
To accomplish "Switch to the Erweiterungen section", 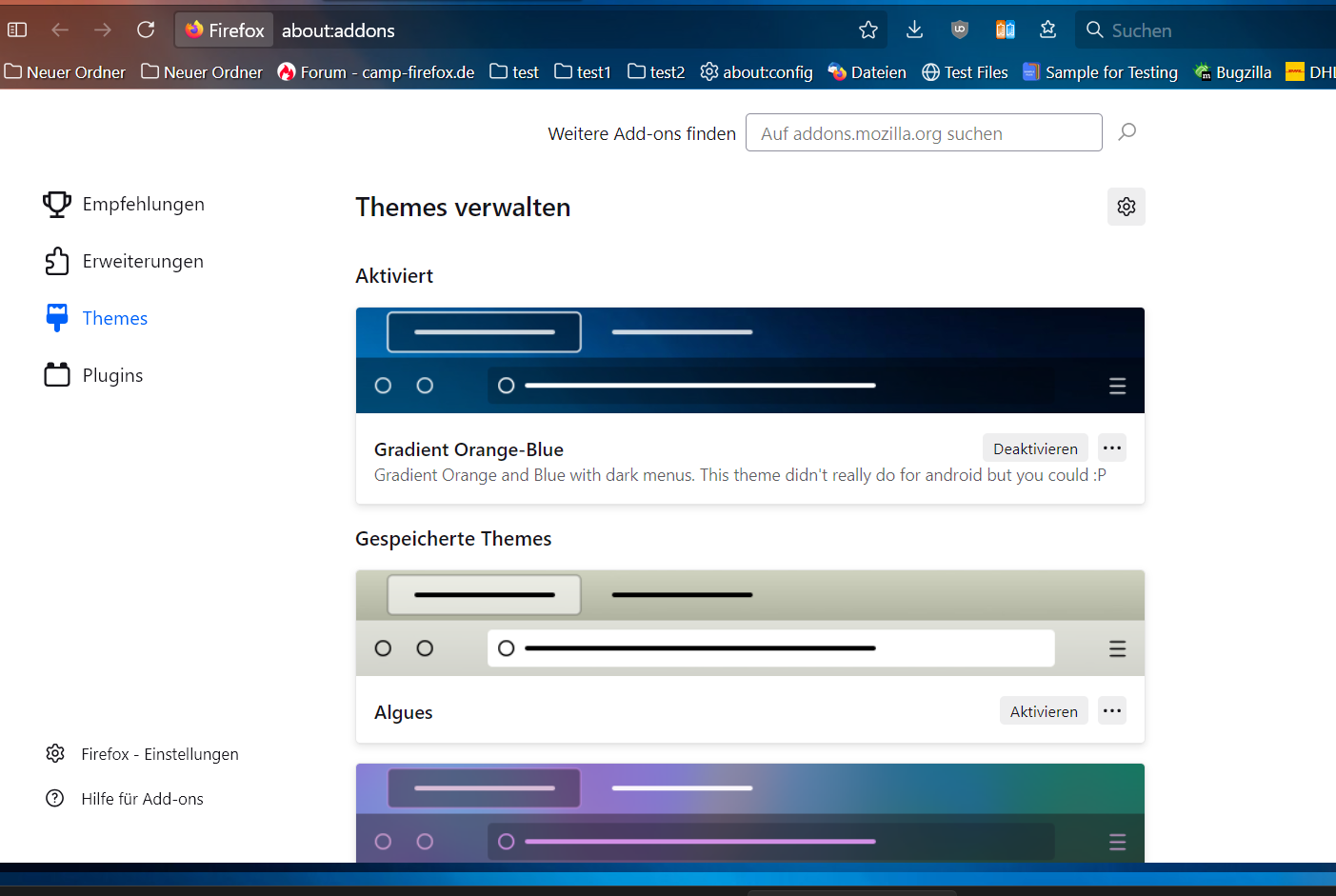I will [x=143, y=262].
